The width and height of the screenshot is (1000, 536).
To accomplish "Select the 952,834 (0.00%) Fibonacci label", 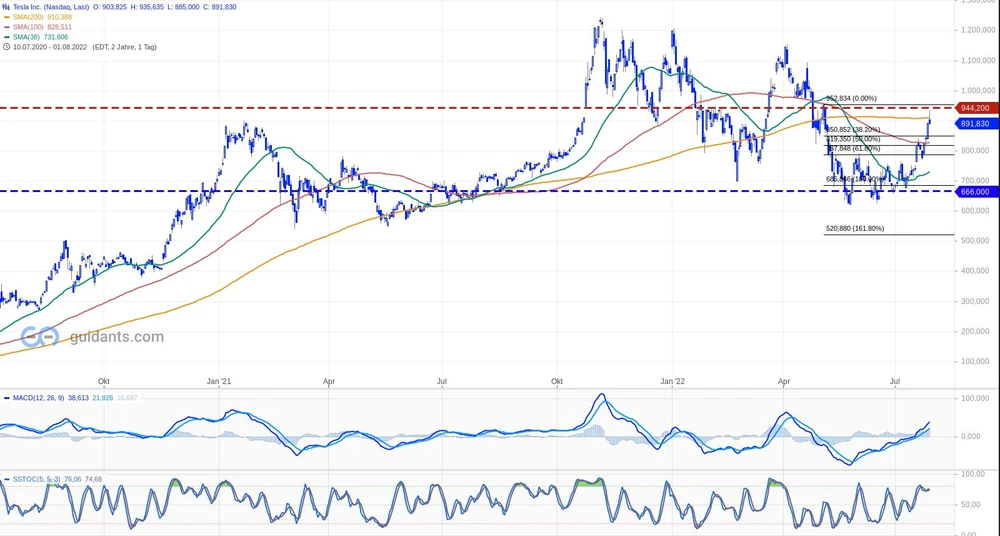I will pos(851,98).
